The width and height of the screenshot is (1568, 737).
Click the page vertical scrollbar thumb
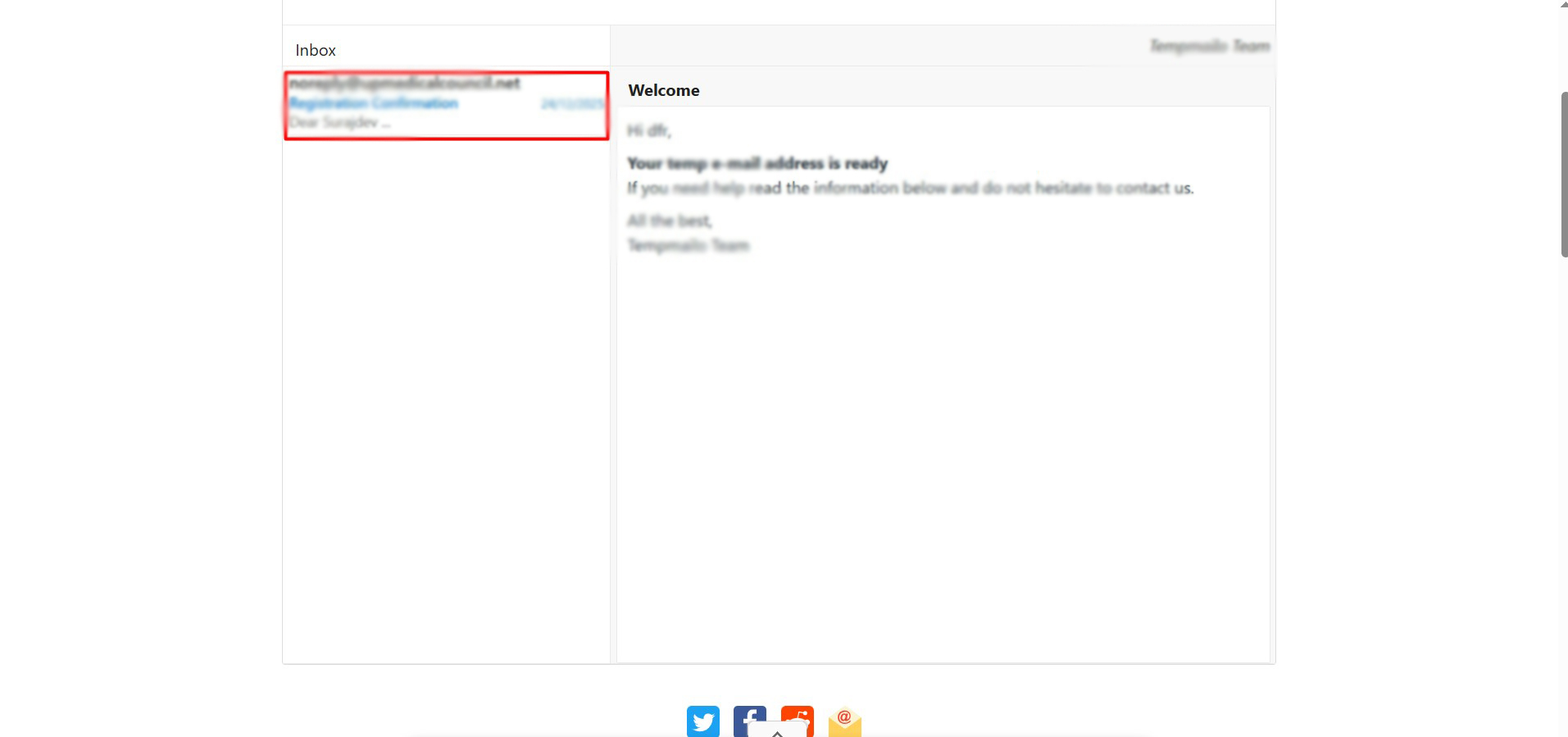coord(1564,175)
